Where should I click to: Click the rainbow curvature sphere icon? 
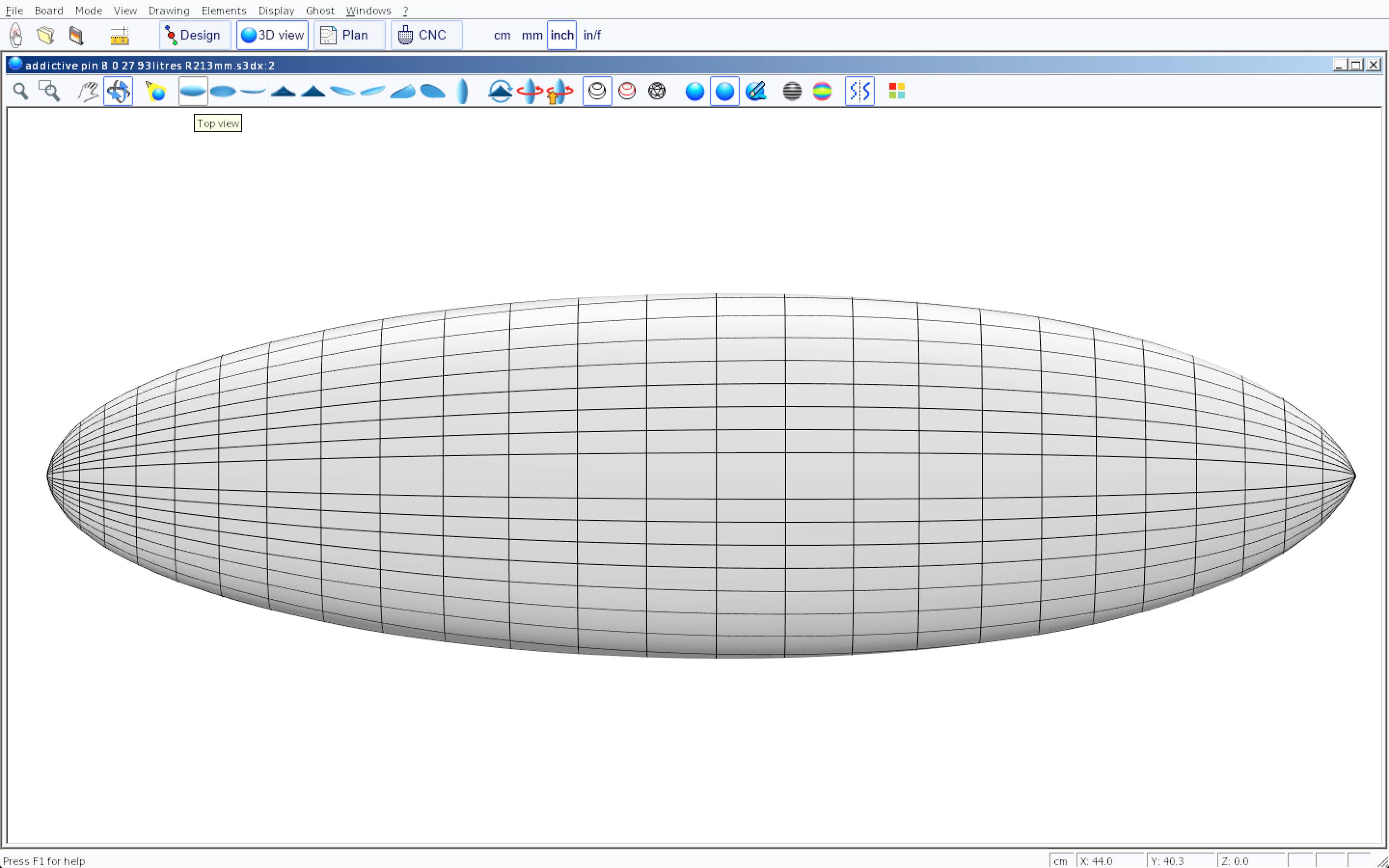tap(822, 91)
